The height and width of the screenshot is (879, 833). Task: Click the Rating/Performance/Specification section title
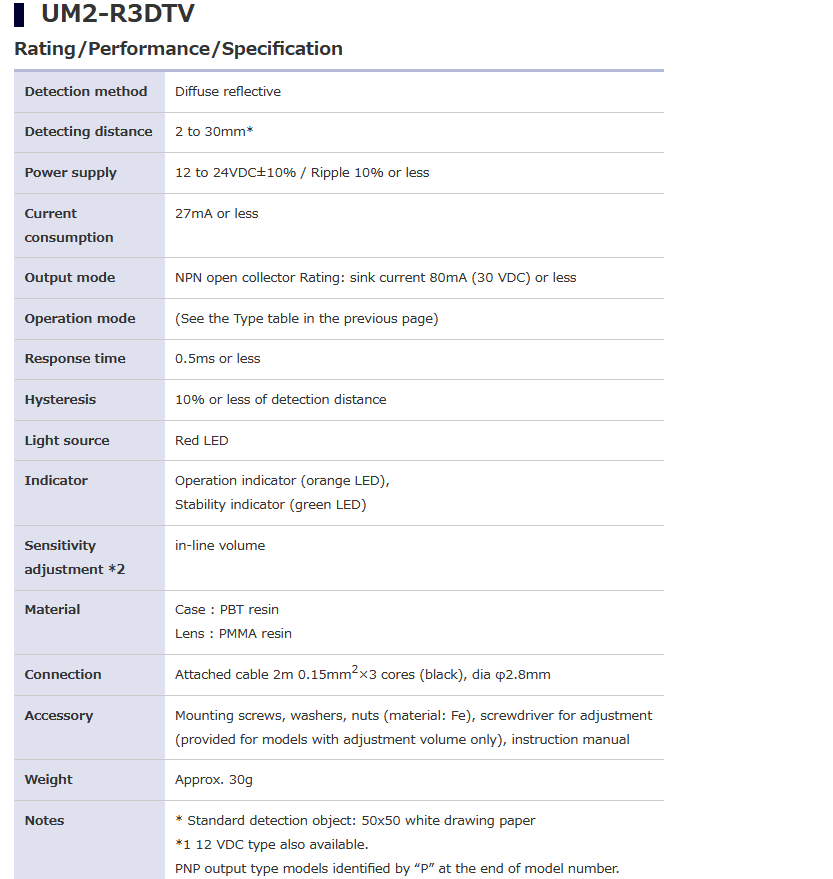click(x=178, y=48)
